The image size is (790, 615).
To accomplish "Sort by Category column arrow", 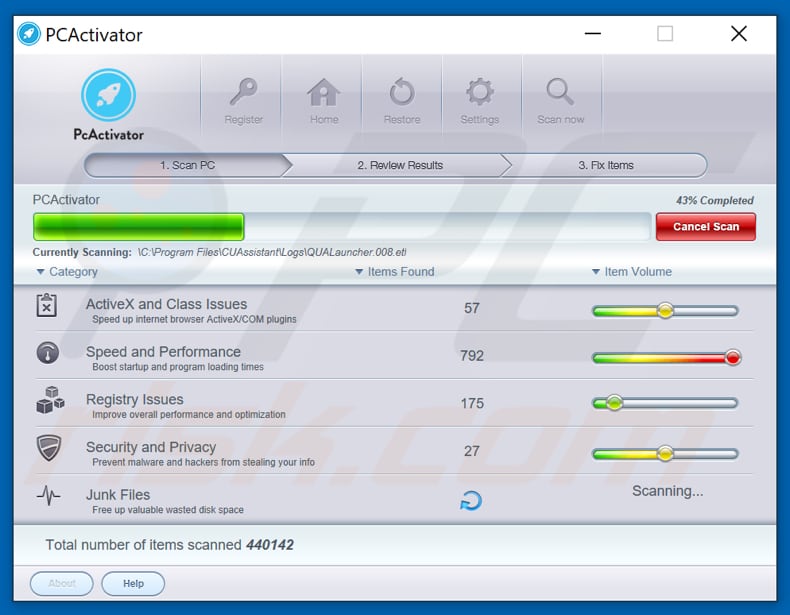I will pos(40,272).
